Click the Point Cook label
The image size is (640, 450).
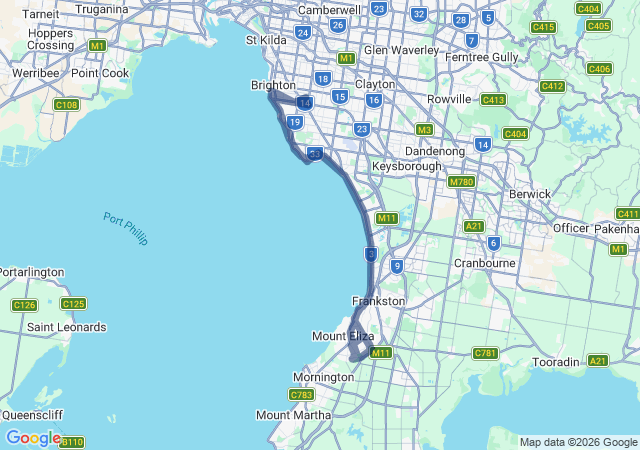coord(100,74)
